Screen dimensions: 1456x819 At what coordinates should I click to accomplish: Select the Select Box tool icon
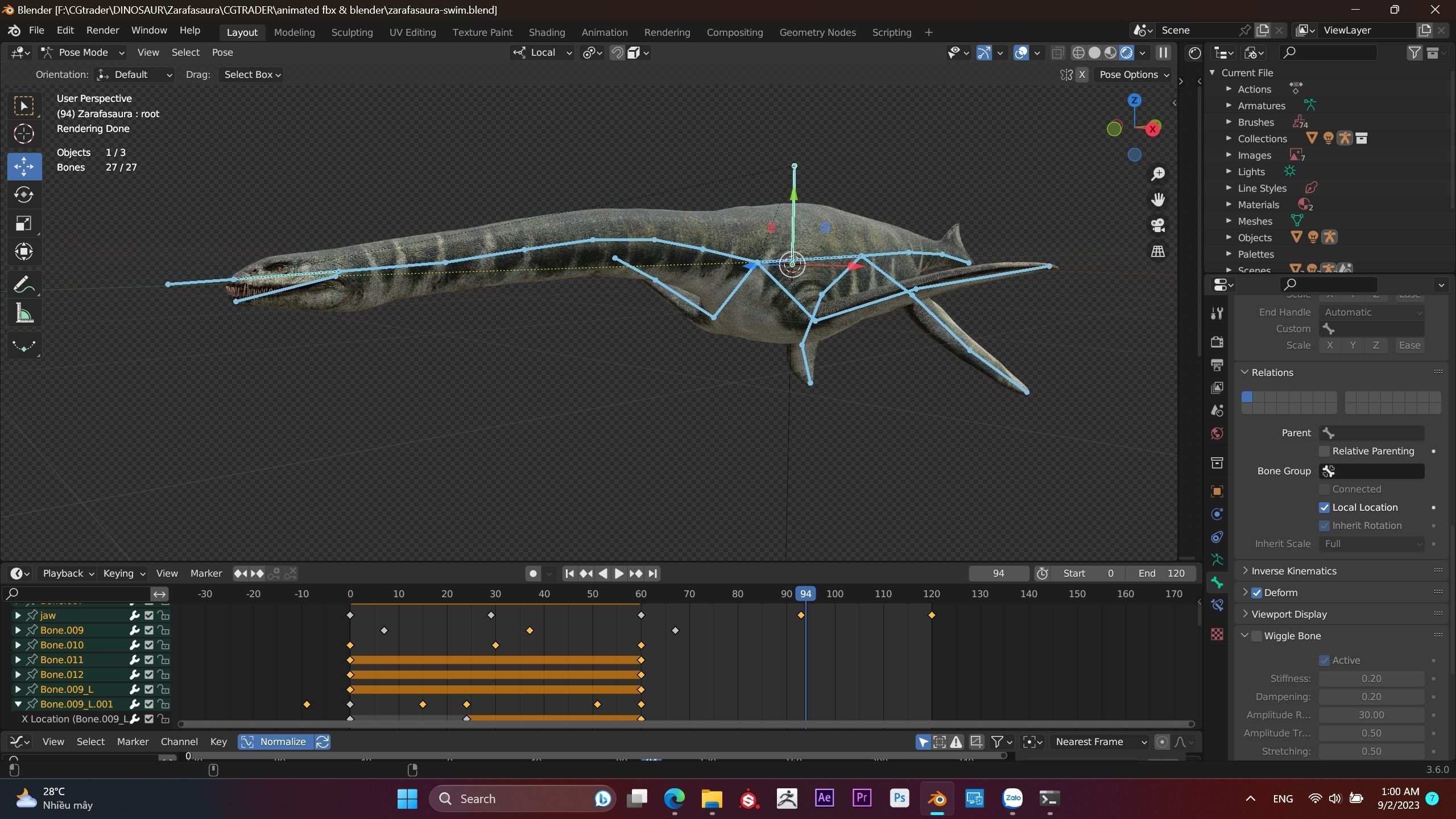point(24,106)
